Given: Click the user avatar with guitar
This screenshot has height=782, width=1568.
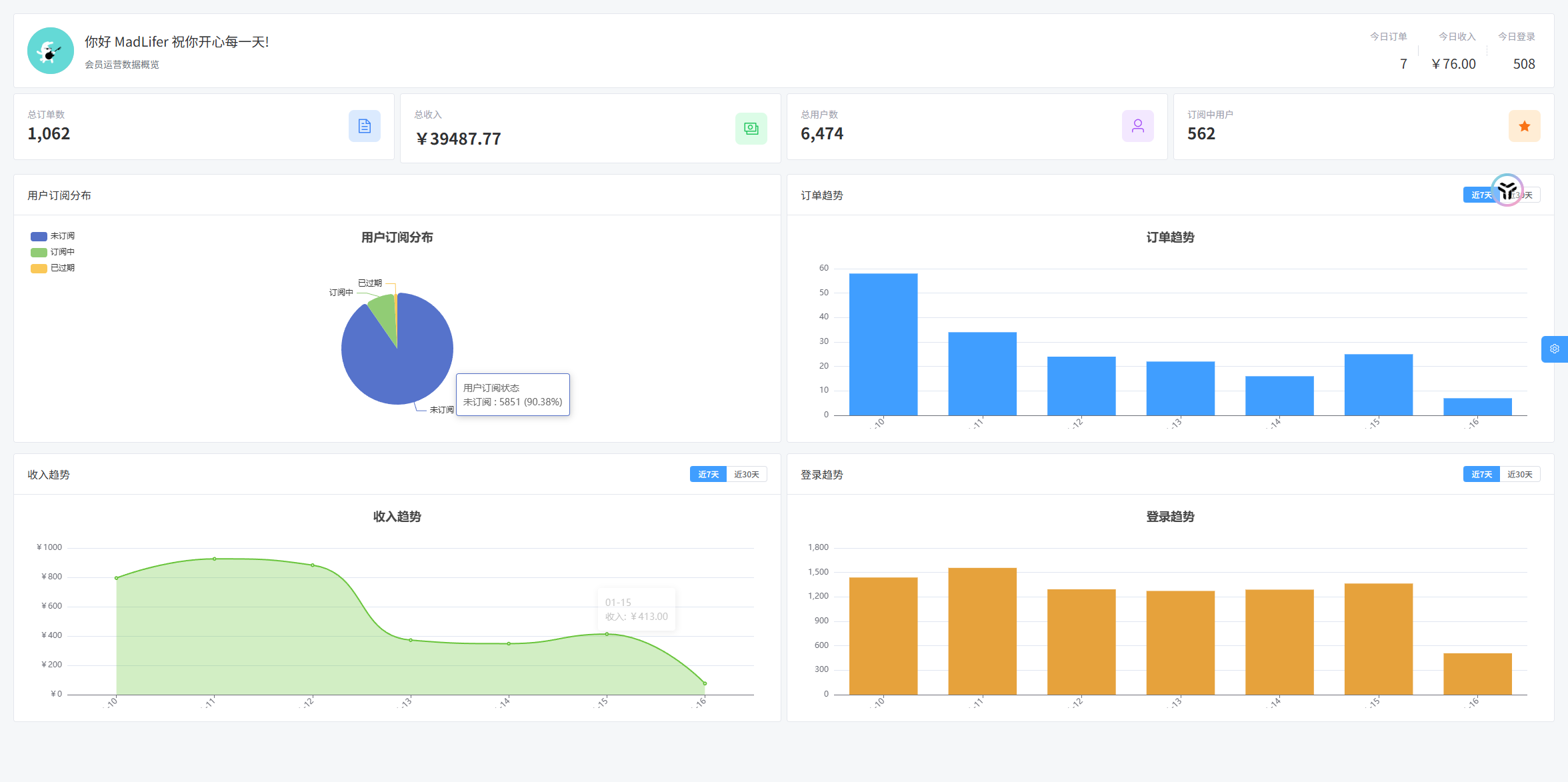Looking at the screenshot, I should click(x=51, y=51).
